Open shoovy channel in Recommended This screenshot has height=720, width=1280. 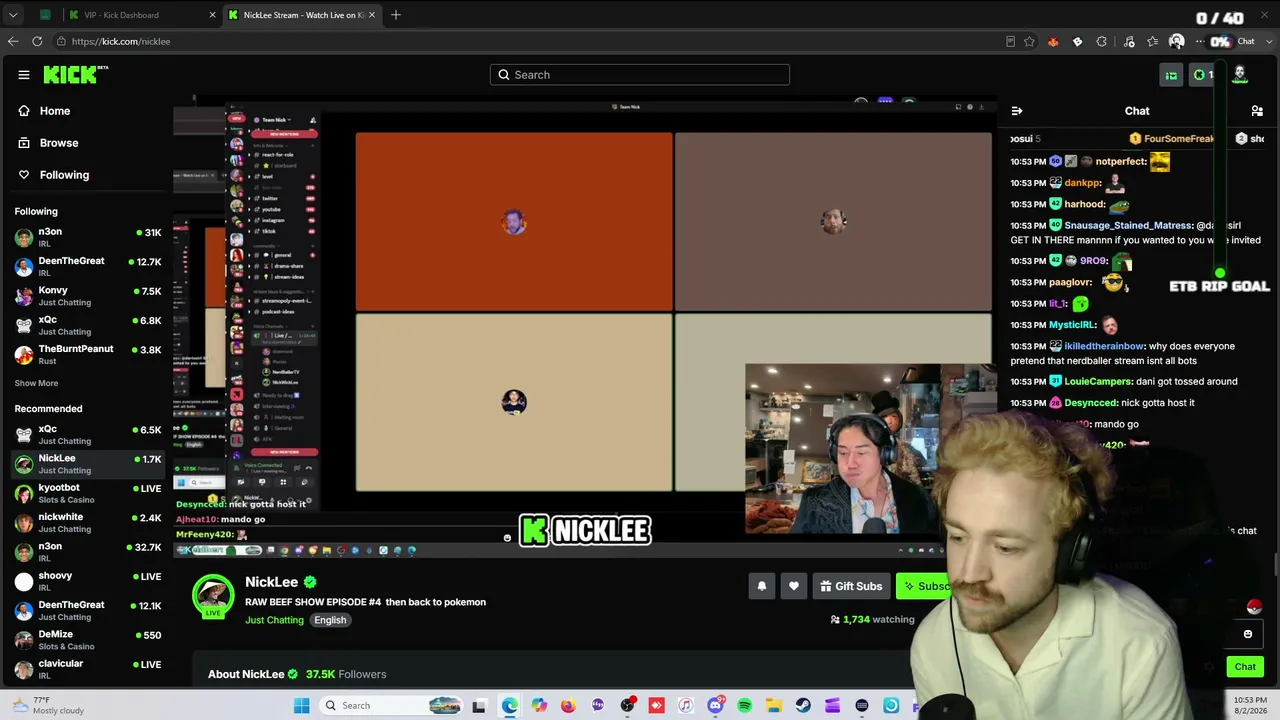coord(88,581)
